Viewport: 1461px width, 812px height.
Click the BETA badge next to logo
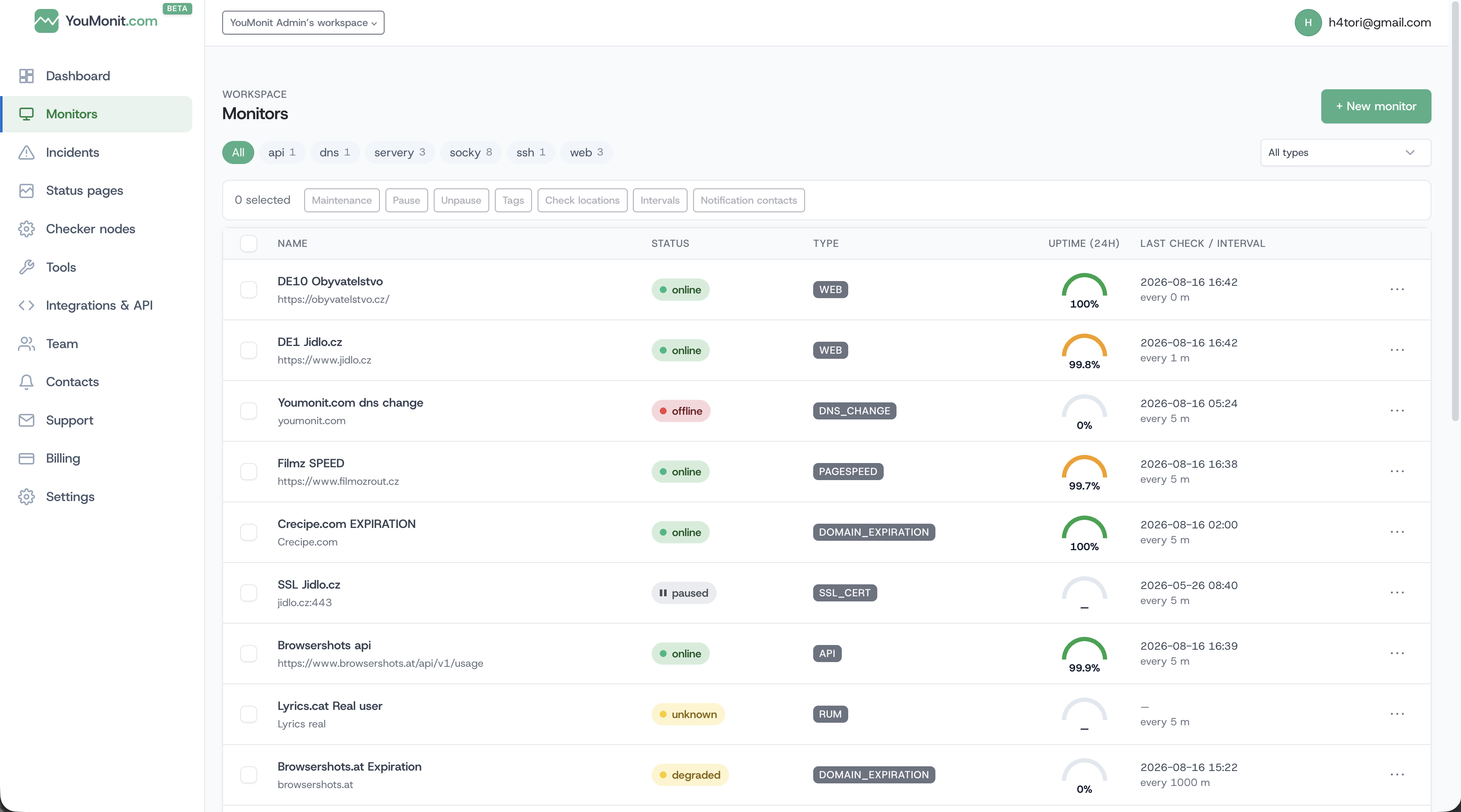click(177, 9)
